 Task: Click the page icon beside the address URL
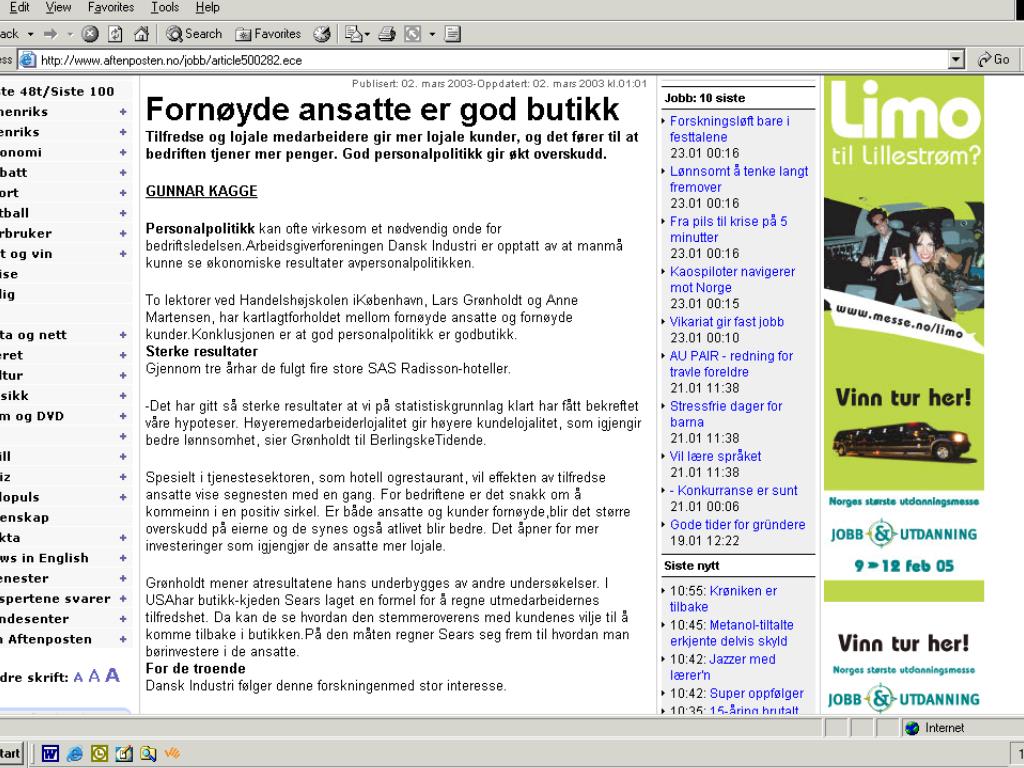pyautogui.click(x=27, y=60)
